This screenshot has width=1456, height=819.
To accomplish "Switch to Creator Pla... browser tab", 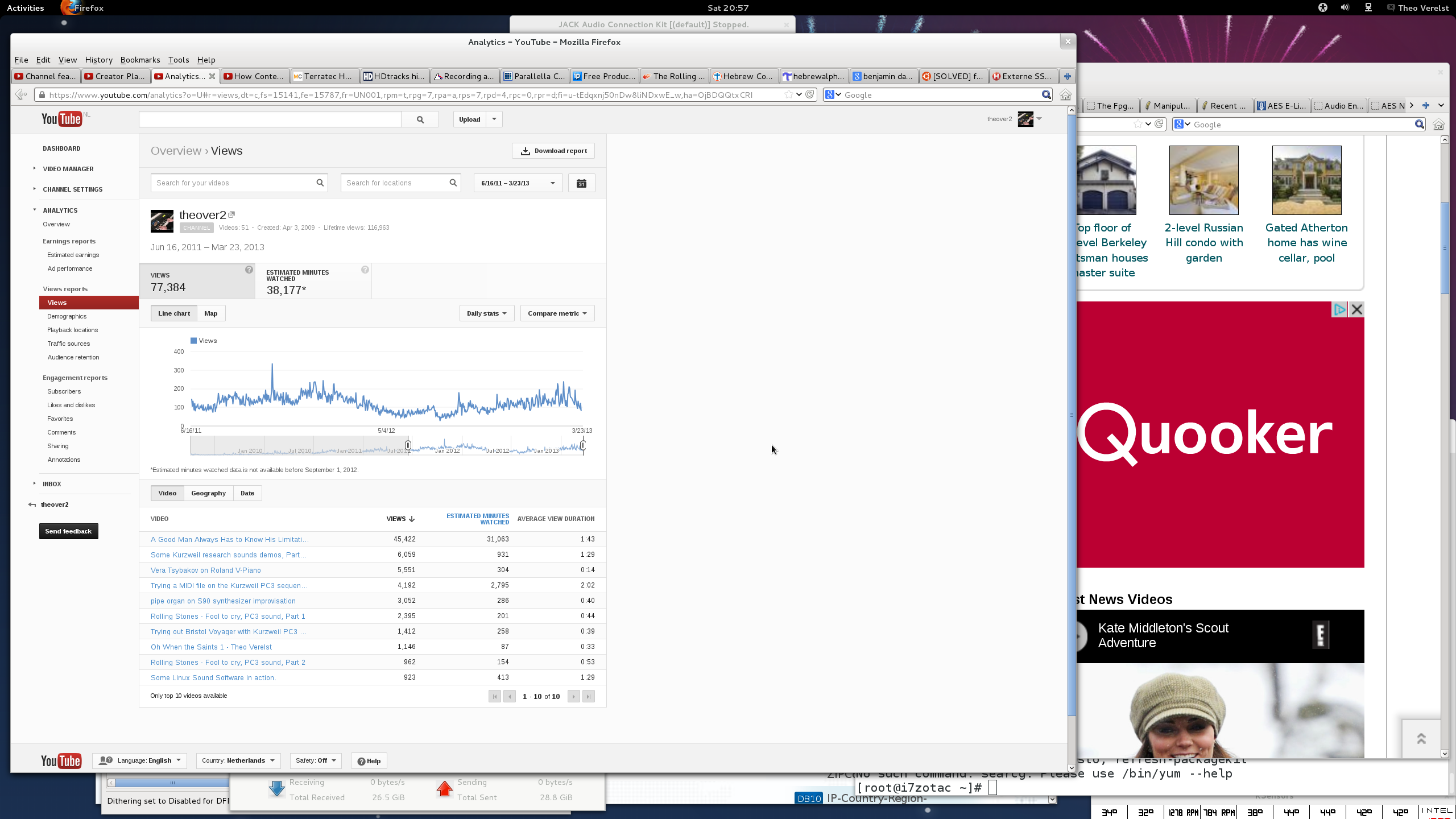I will pos(116,76).
